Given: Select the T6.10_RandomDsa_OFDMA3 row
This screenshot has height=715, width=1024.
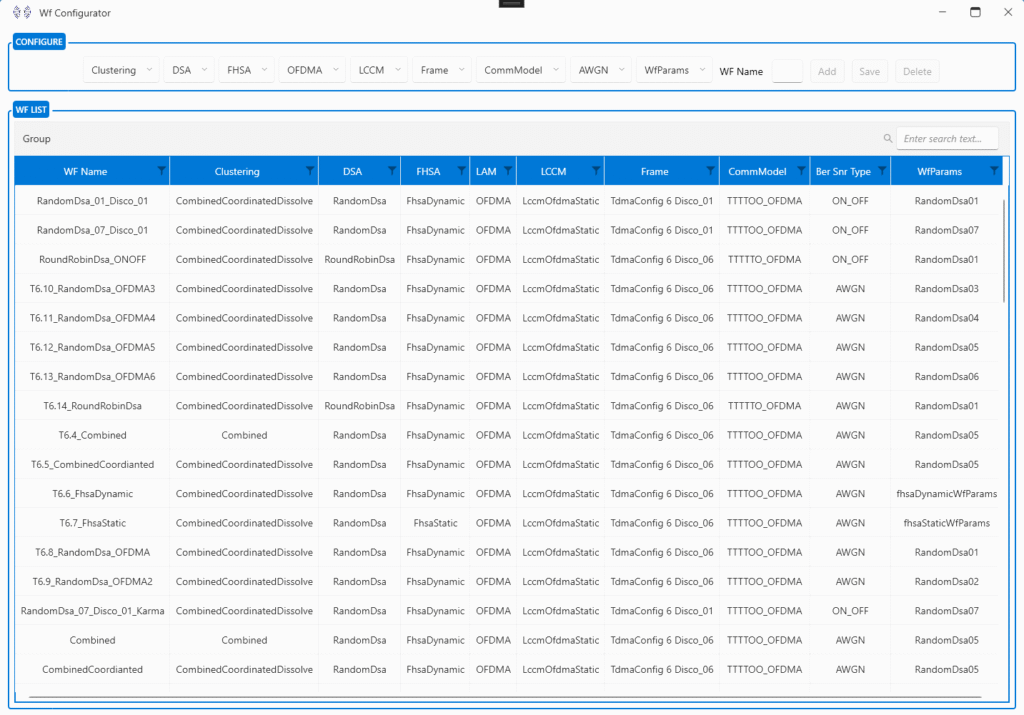Looking at the screenshot, I should click(x=506, y=289).
